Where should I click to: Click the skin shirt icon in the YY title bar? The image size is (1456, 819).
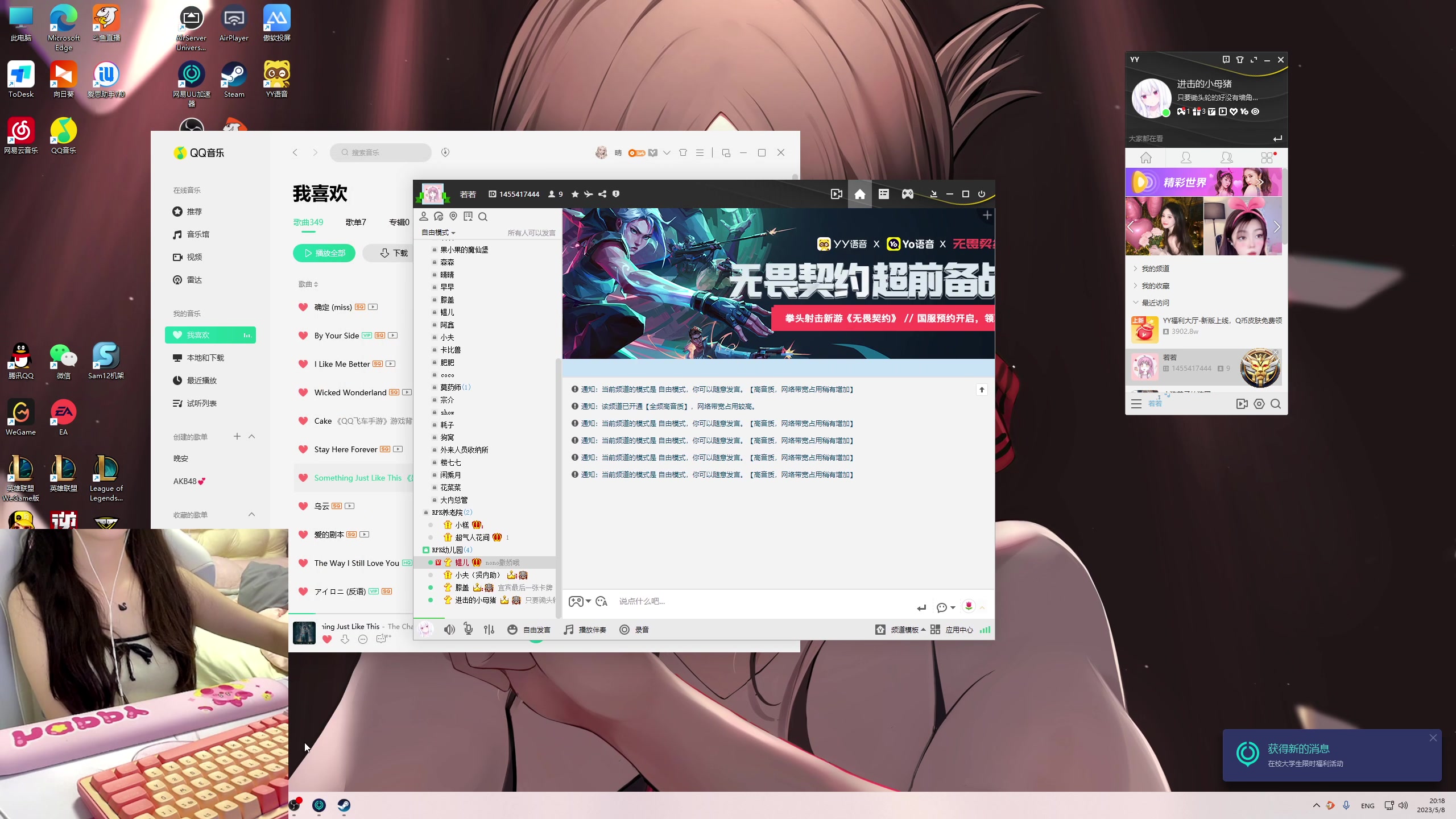coord(1240,60)
